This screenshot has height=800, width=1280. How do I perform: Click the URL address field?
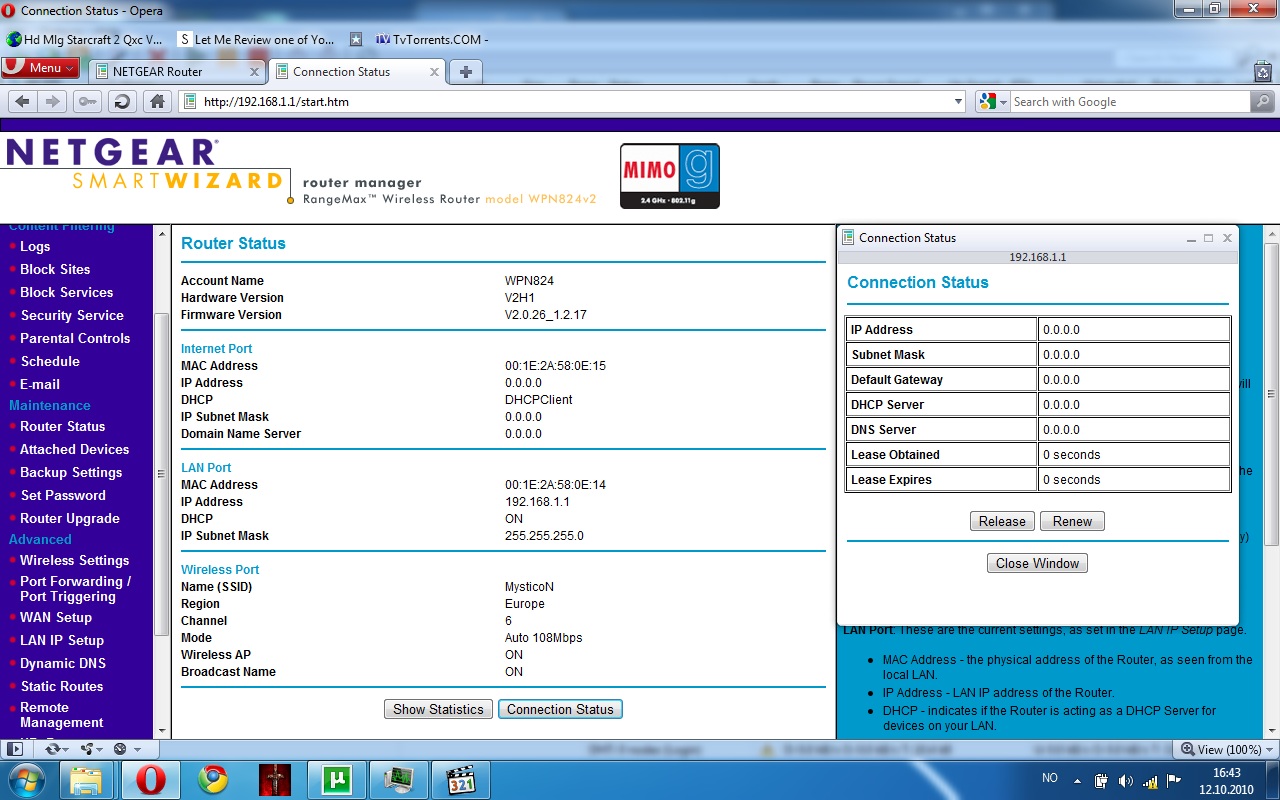click(573, 101)
